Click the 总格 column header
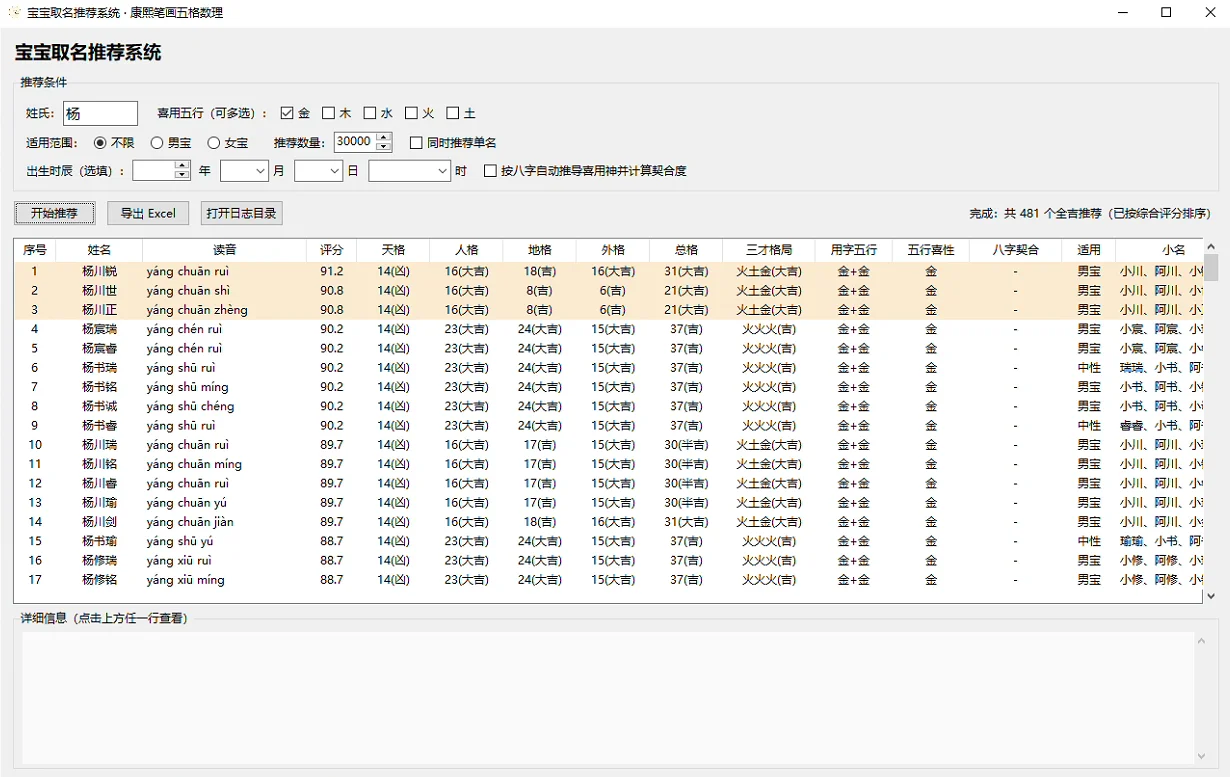The width and height of the screenshot is (1230, 777). 686,250
